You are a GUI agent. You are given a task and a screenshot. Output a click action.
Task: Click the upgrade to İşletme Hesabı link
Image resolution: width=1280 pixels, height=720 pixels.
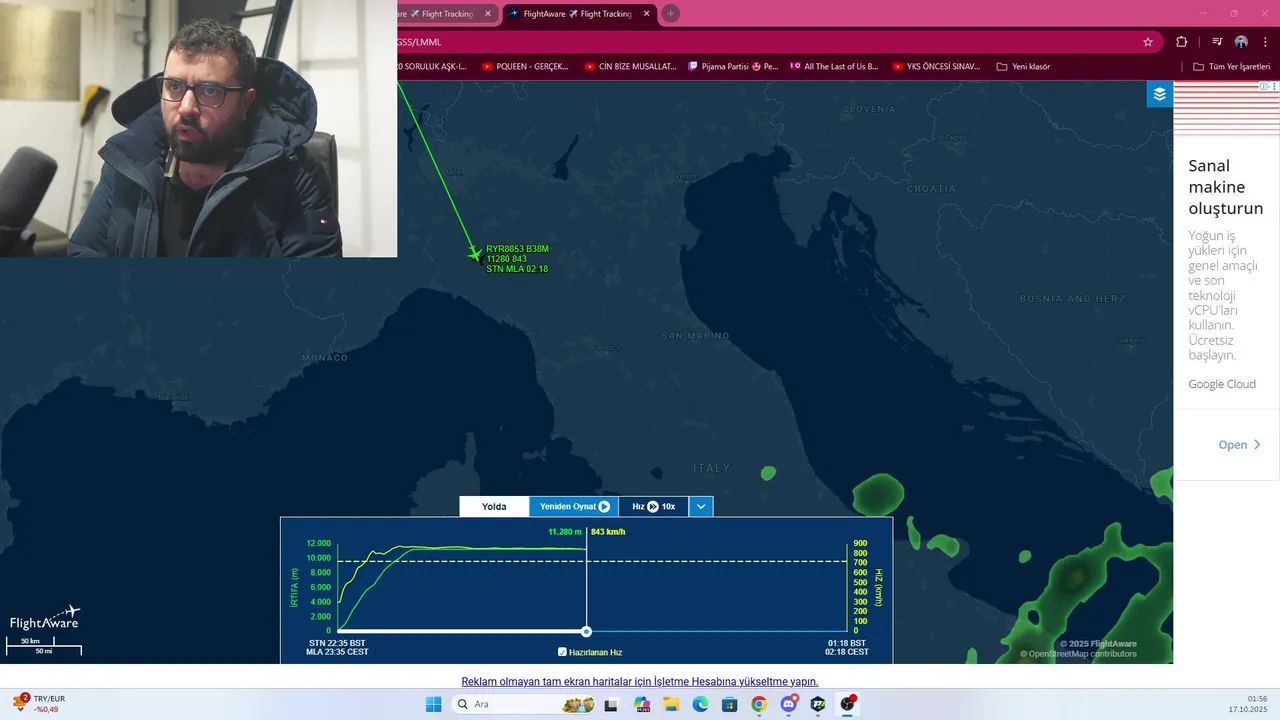click(639, 682)
